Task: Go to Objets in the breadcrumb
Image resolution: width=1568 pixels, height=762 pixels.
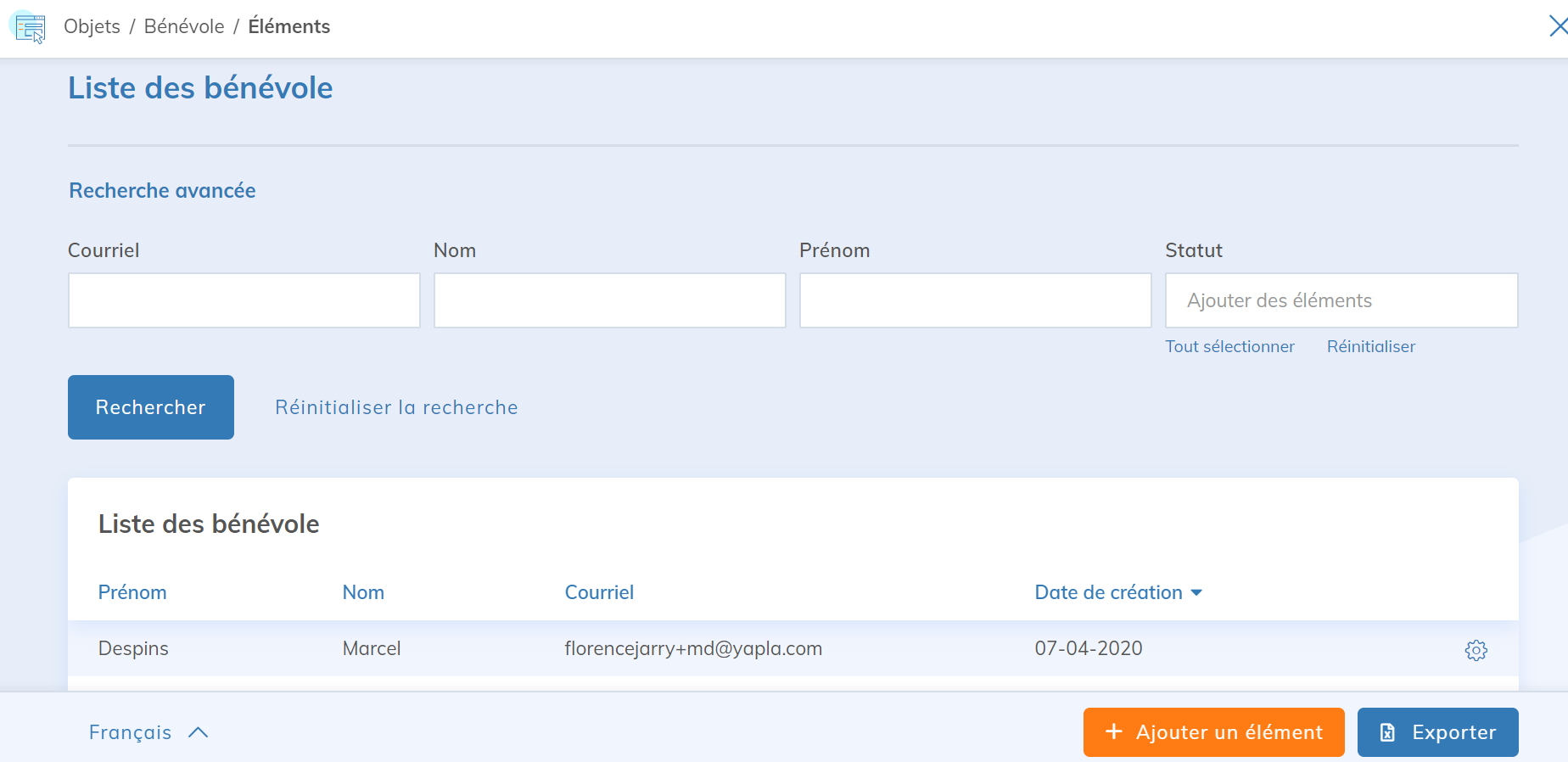Action: (92, 26)
